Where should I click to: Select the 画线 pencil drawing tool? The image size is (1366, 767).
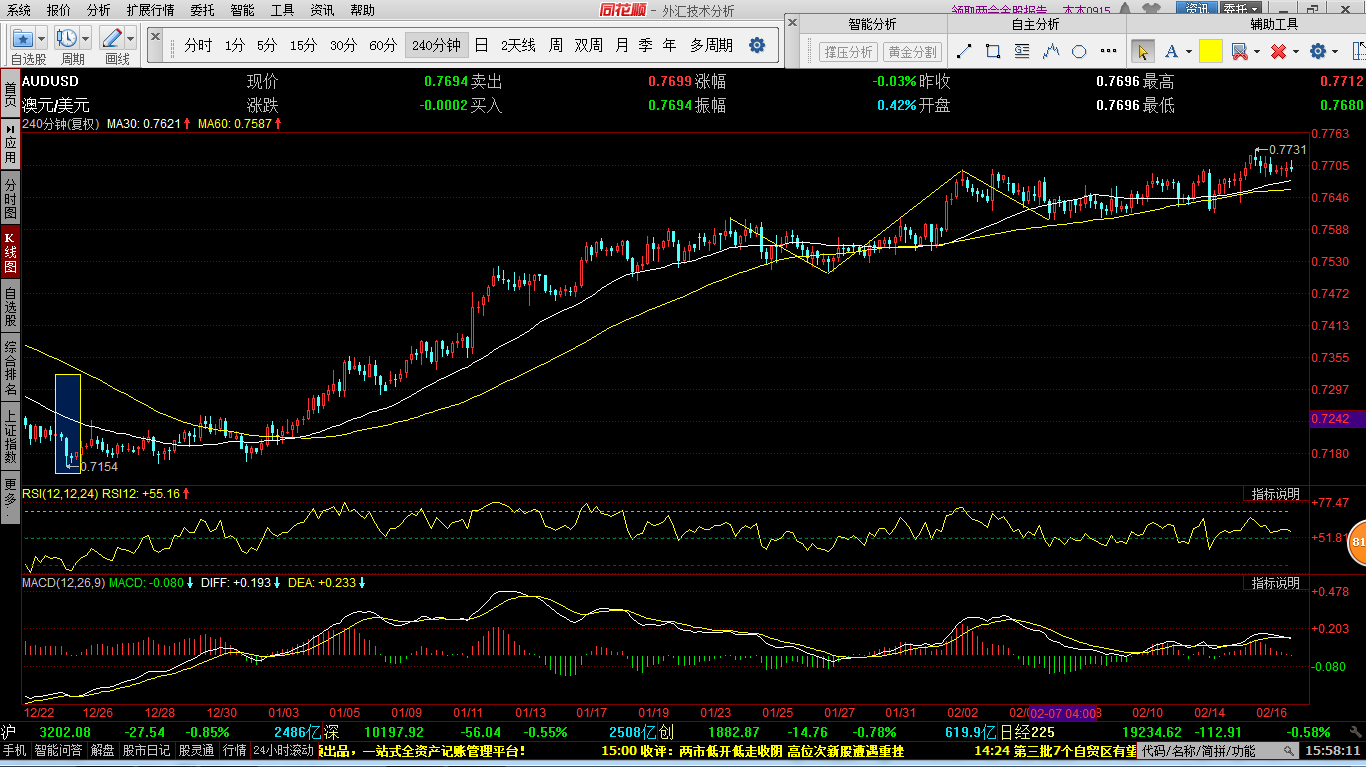tap(112, 39)
